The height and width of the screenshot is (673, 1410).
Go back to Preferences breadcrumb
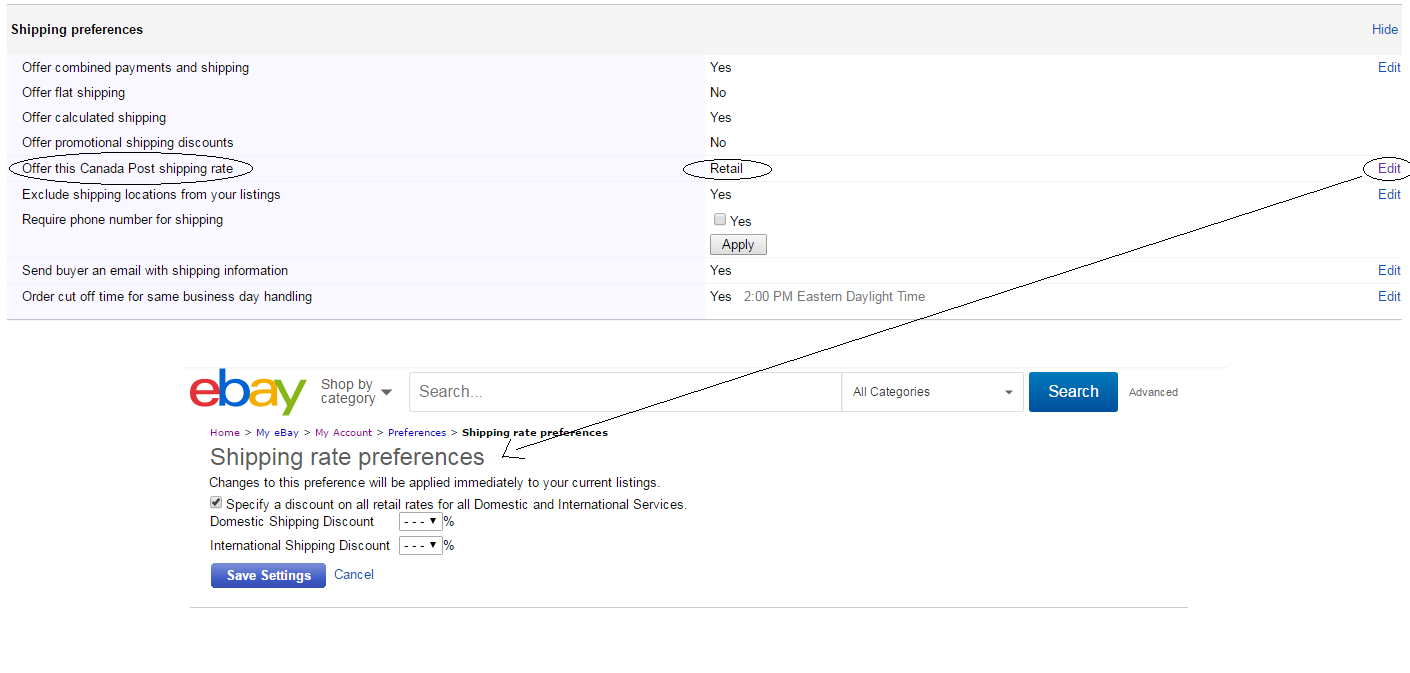click(417, 433)
